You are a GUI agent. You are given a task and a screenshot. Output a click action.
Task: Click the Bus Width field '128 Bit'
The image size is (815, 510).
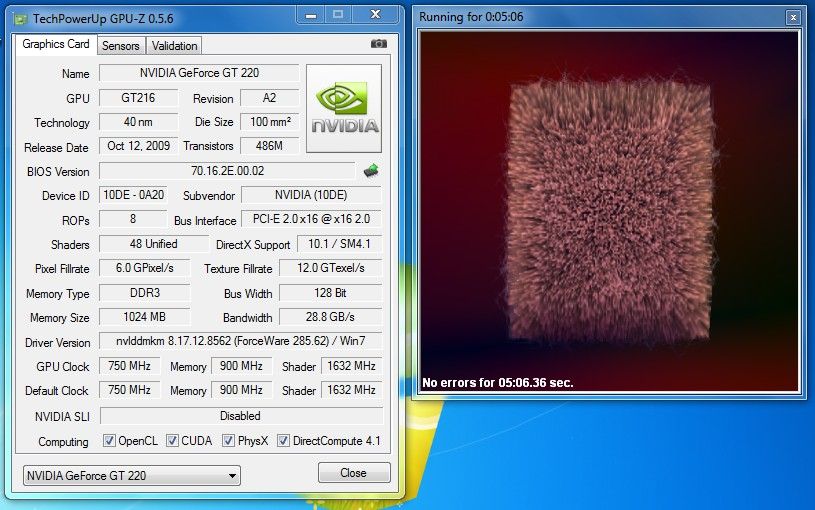331,293
